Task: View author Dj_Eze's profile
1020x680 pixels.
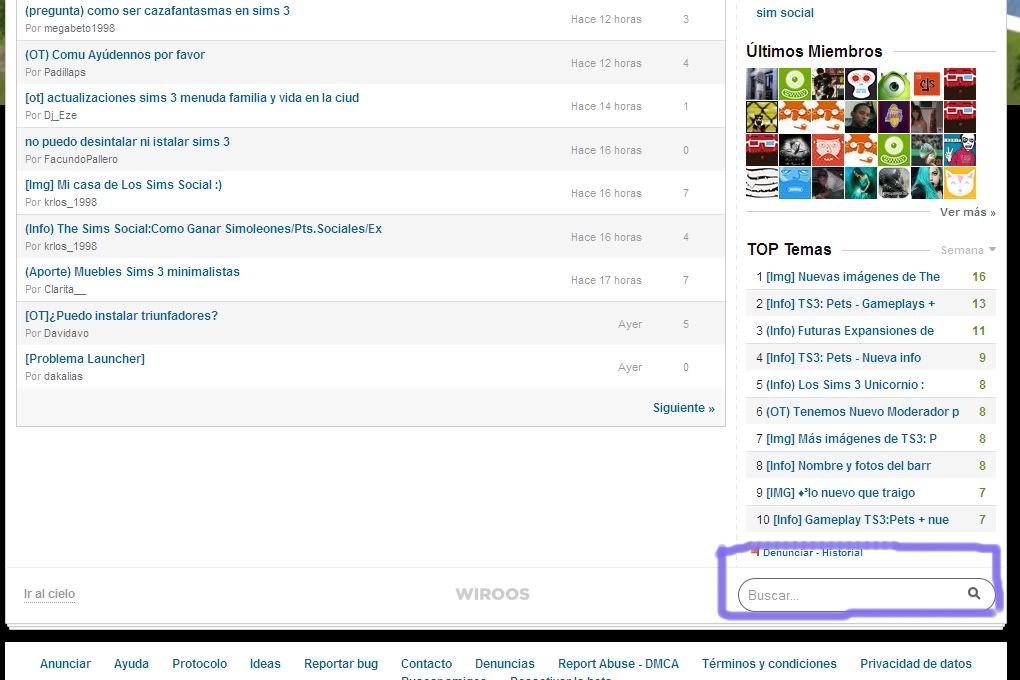Action: pos(60,115)
